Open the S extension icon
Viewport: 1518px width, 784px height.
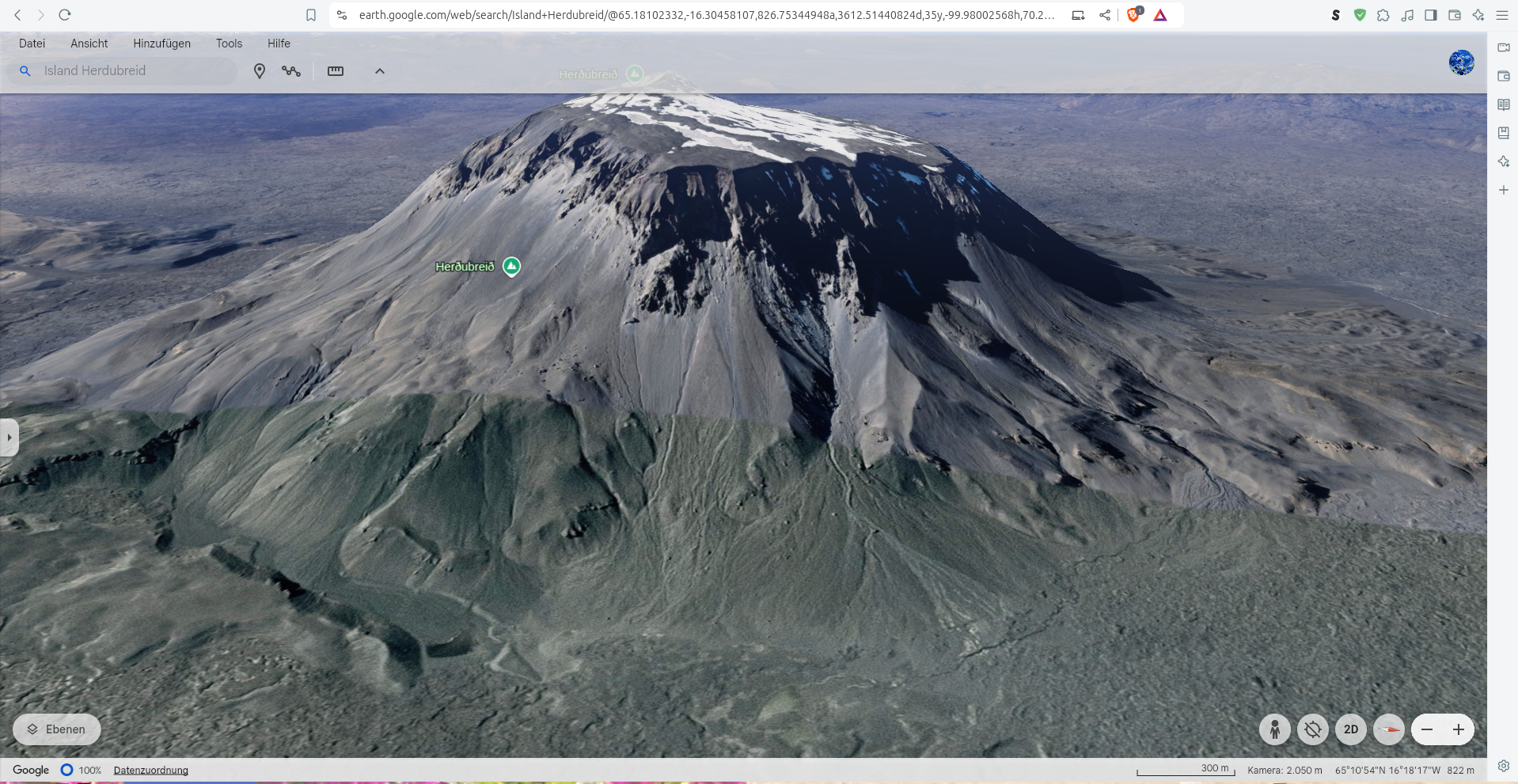[x=1336, y=15]
